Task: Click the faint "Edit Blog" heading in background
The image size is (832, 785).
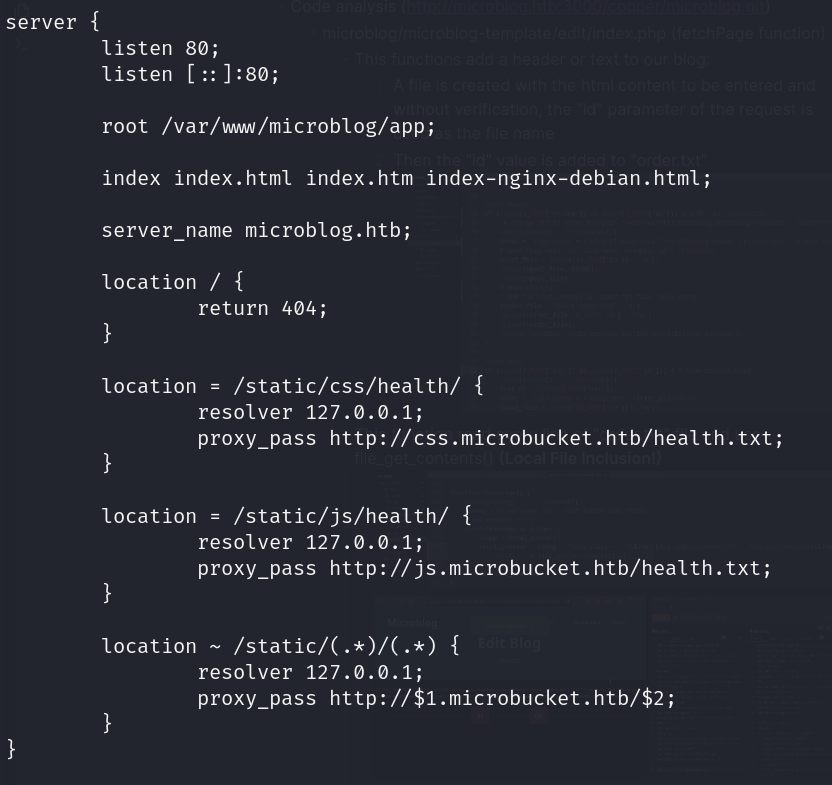Action: (509, 643)
